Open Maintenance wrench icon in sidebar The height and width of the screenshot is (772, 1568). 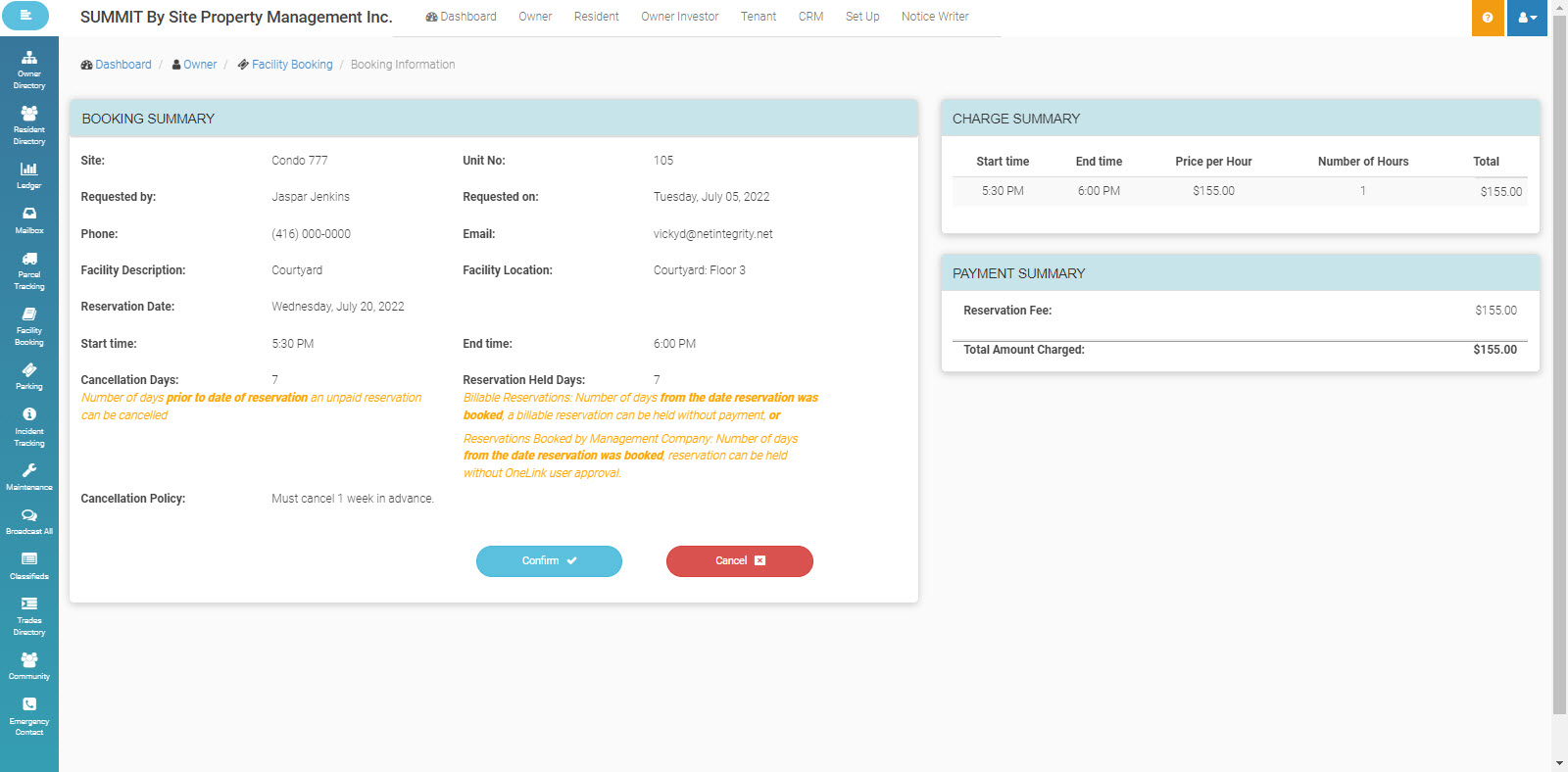click(29, 477)
